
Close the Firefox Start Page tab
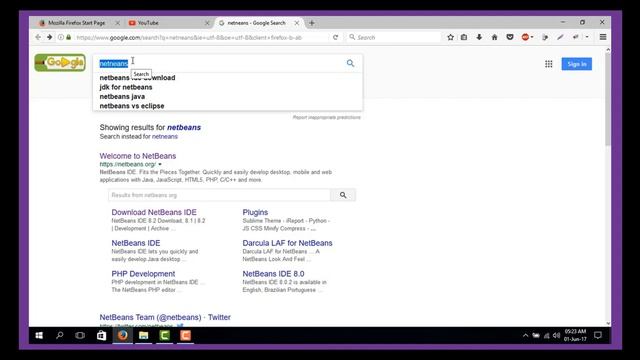pos(118,23)
